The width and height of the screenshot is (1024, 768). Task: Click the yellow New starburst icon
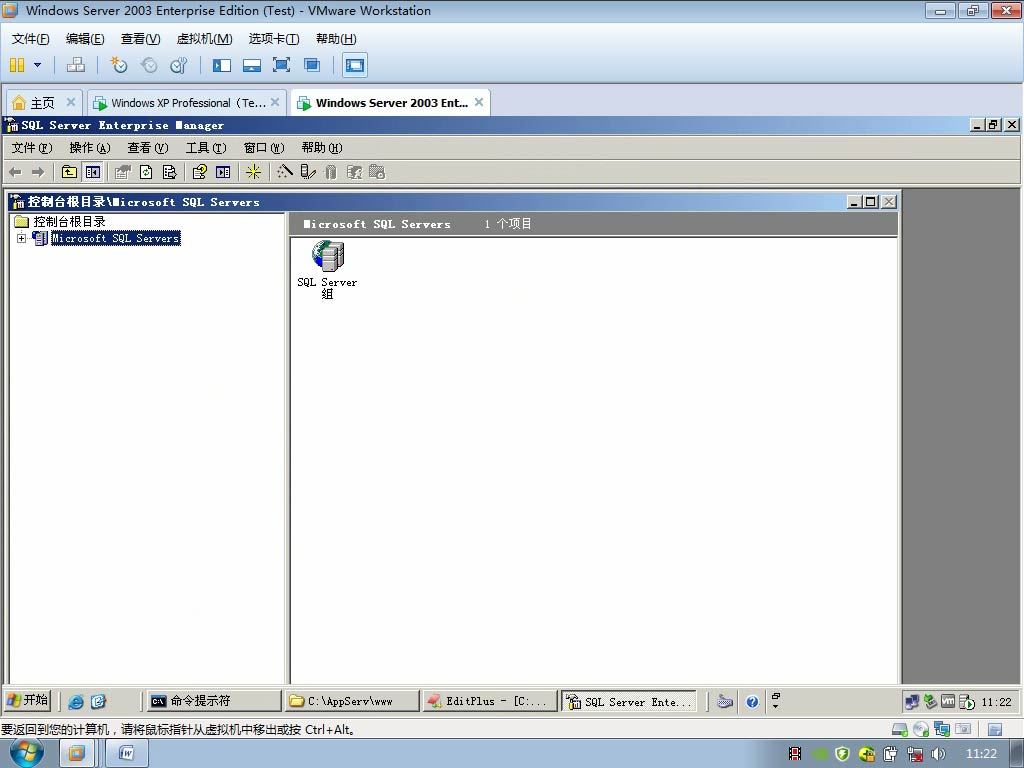(253, 172)
